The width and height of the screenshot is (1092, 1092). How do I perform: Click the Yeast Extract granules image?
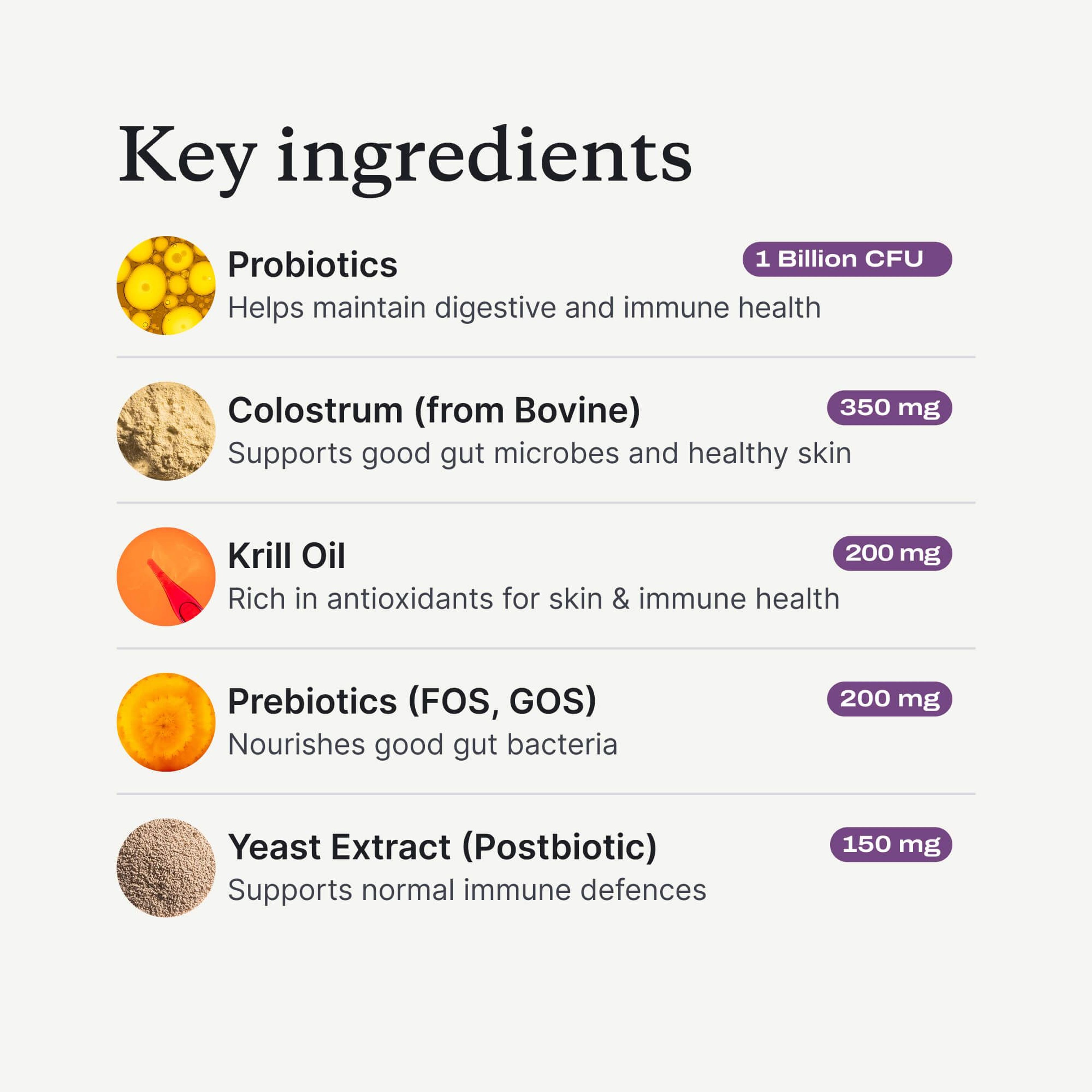pos(166,867)
